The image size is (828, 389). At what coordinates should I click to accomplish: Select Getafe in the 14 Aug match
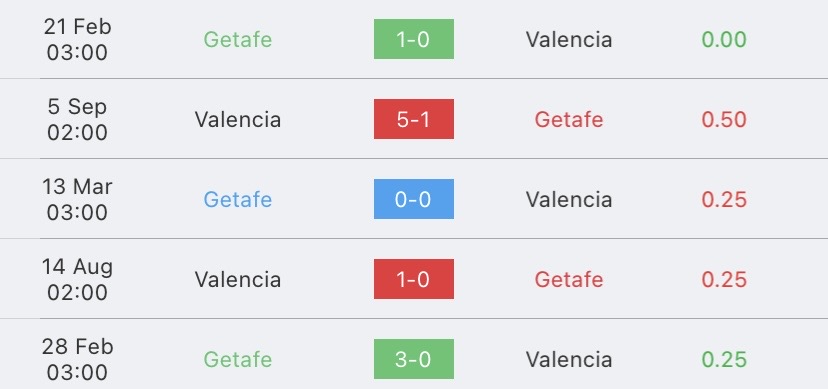tap(569, 279)
